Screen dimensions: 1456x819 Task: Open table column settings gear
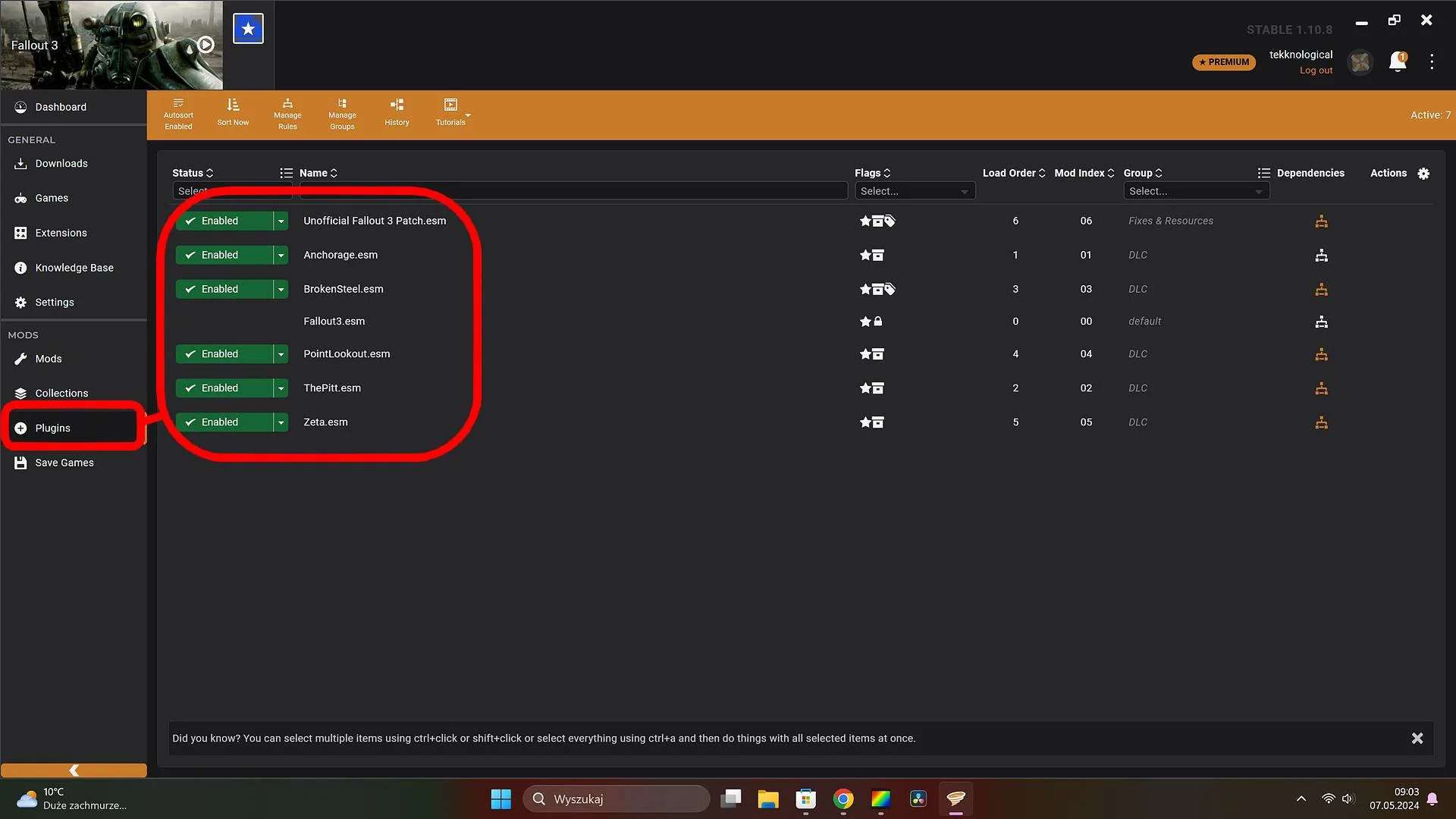tap(1423, 174)
